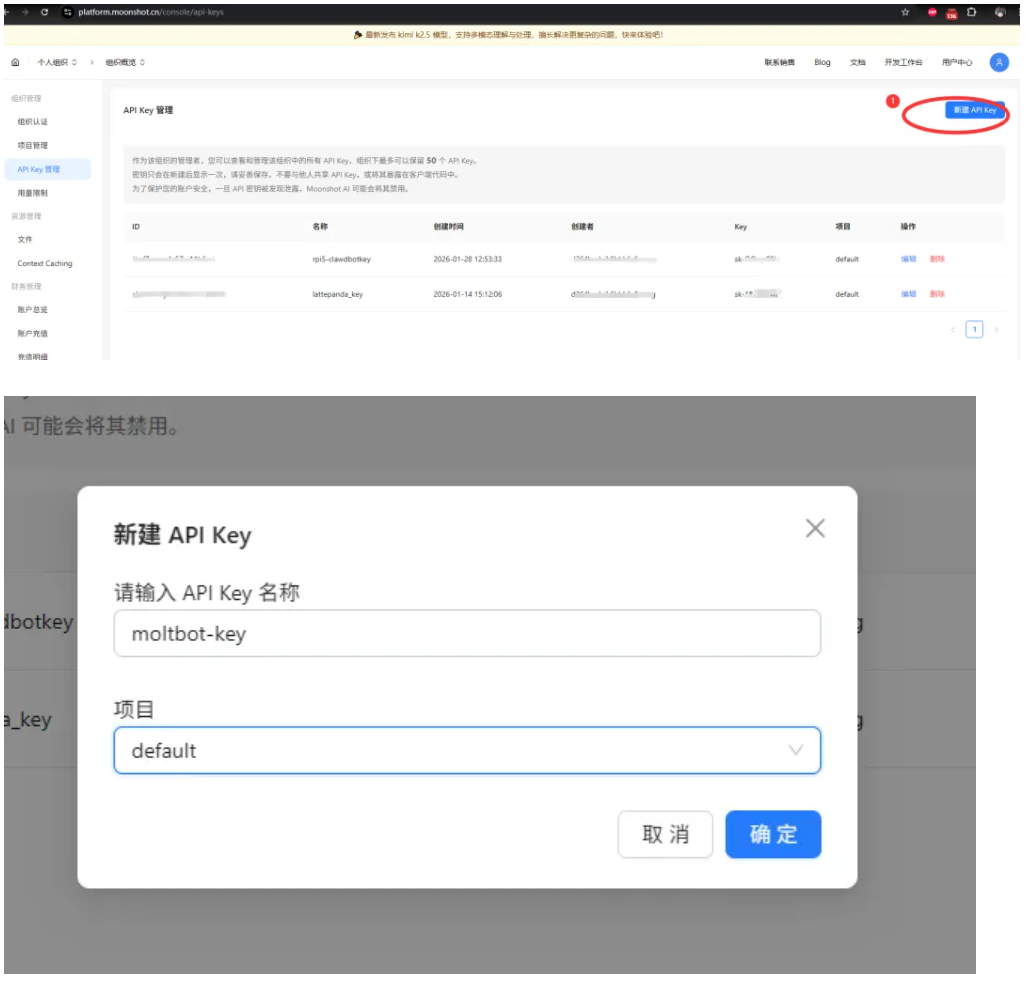Click the address bar URL

[x=151, y=12]
